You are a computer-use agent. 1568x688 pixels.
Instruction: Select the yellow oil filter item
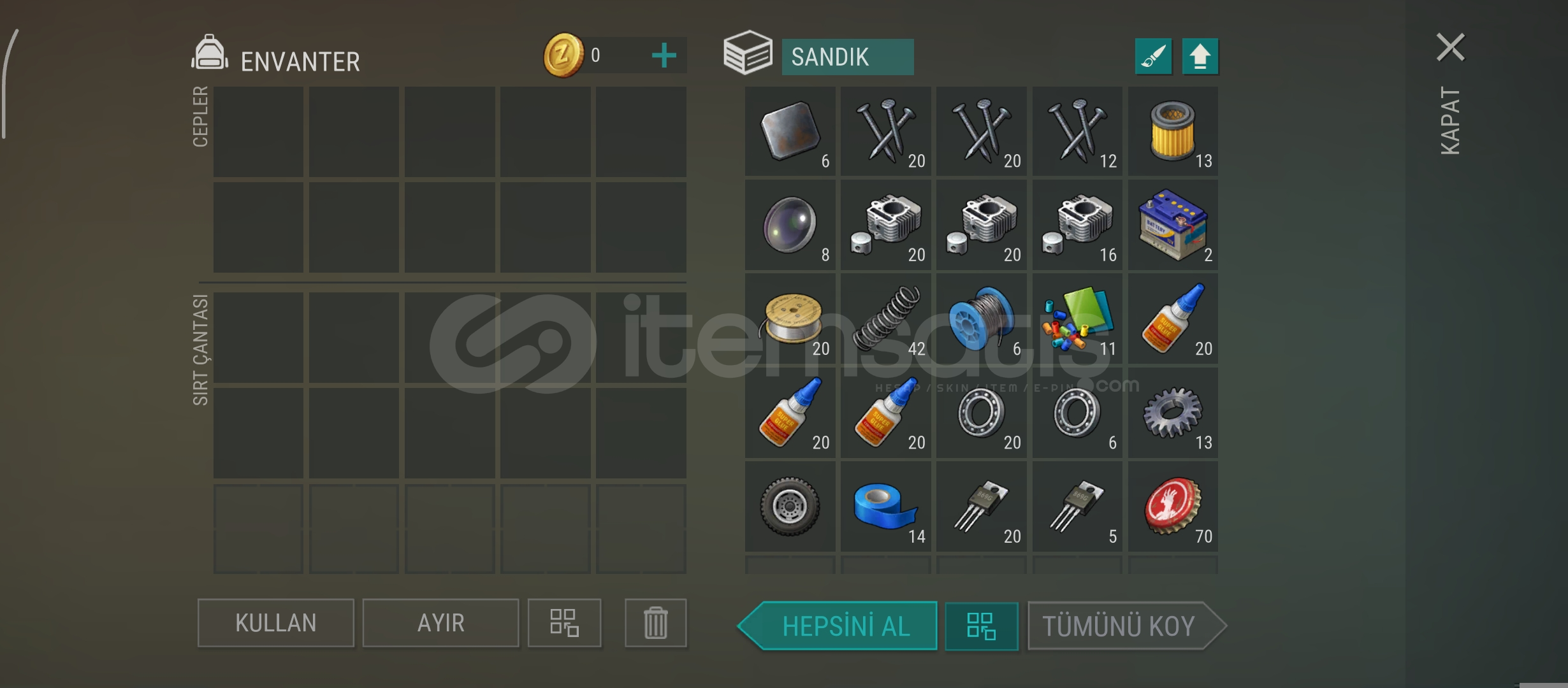pyautogui.click(x=1173, y=131)
